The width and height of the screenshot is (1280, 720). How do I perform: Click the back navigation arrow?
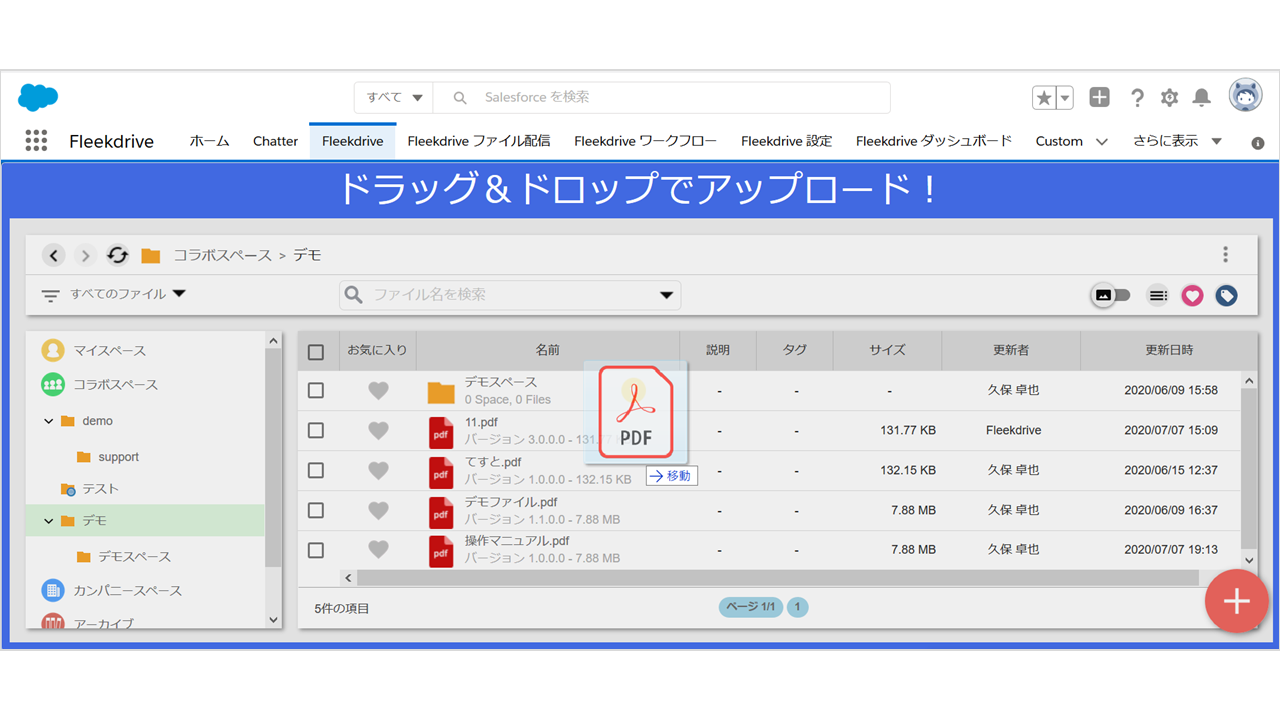coord(54,255)
